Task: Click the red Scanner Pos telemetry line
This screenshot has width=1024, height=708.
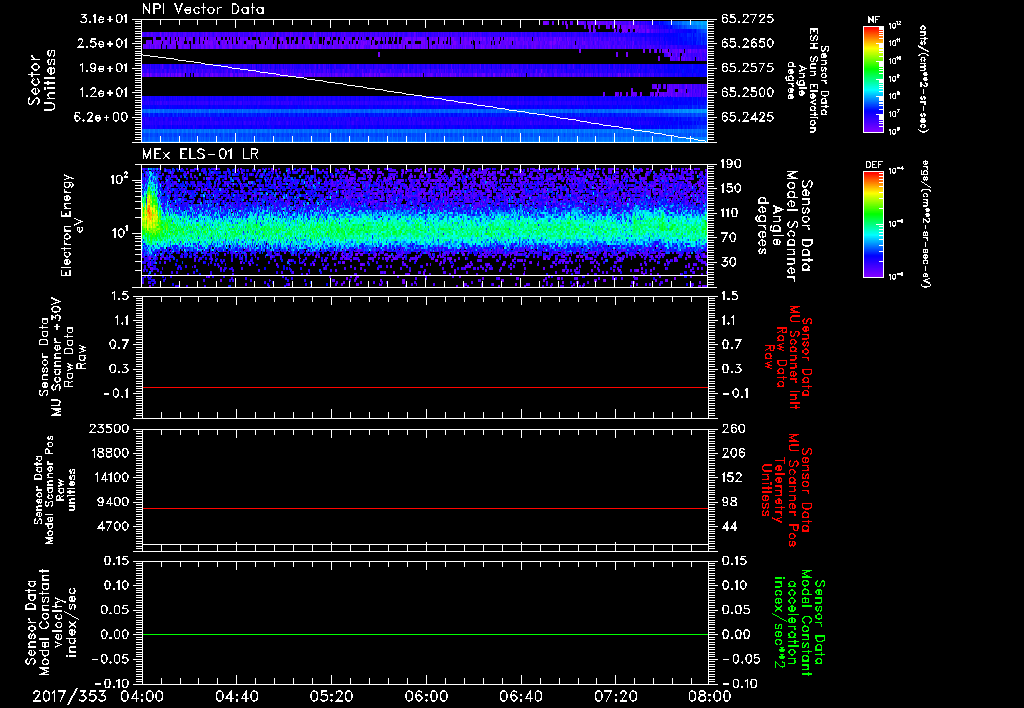Action: tap(425, 509)
